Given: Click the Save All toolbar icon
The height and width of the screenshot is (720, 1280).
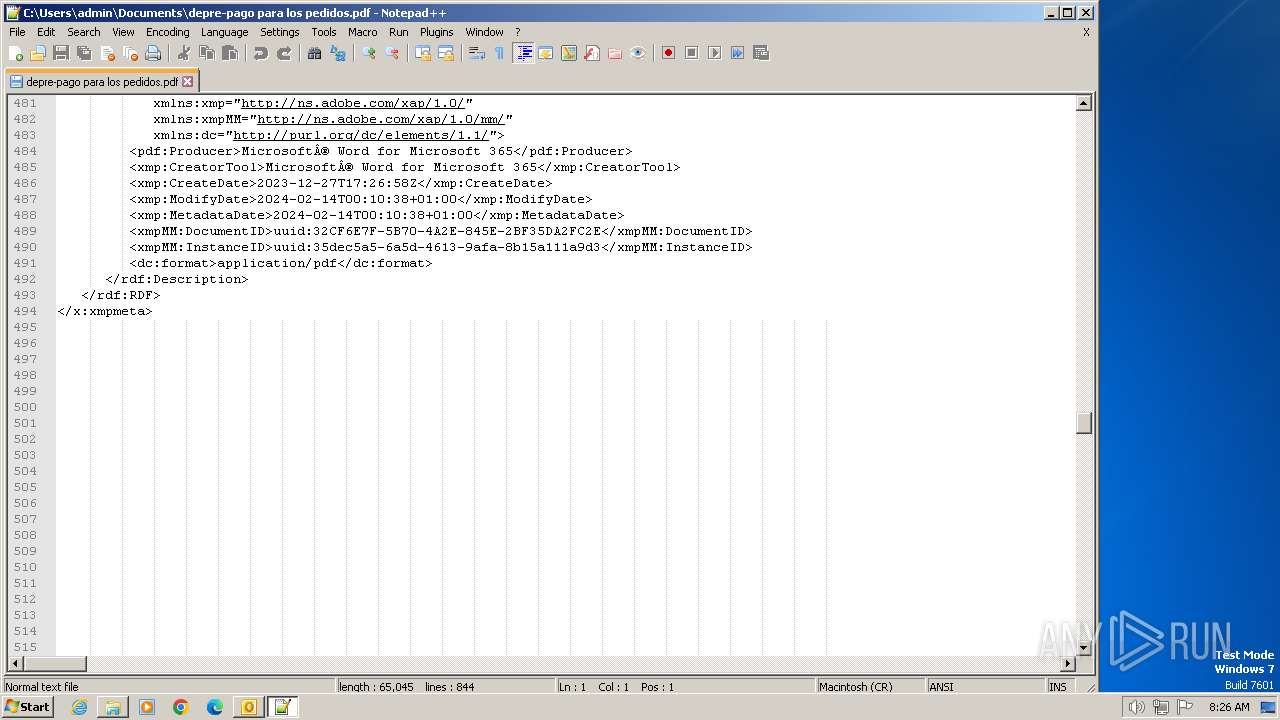Looking at the screenshot, I should [x=84, y=53].
